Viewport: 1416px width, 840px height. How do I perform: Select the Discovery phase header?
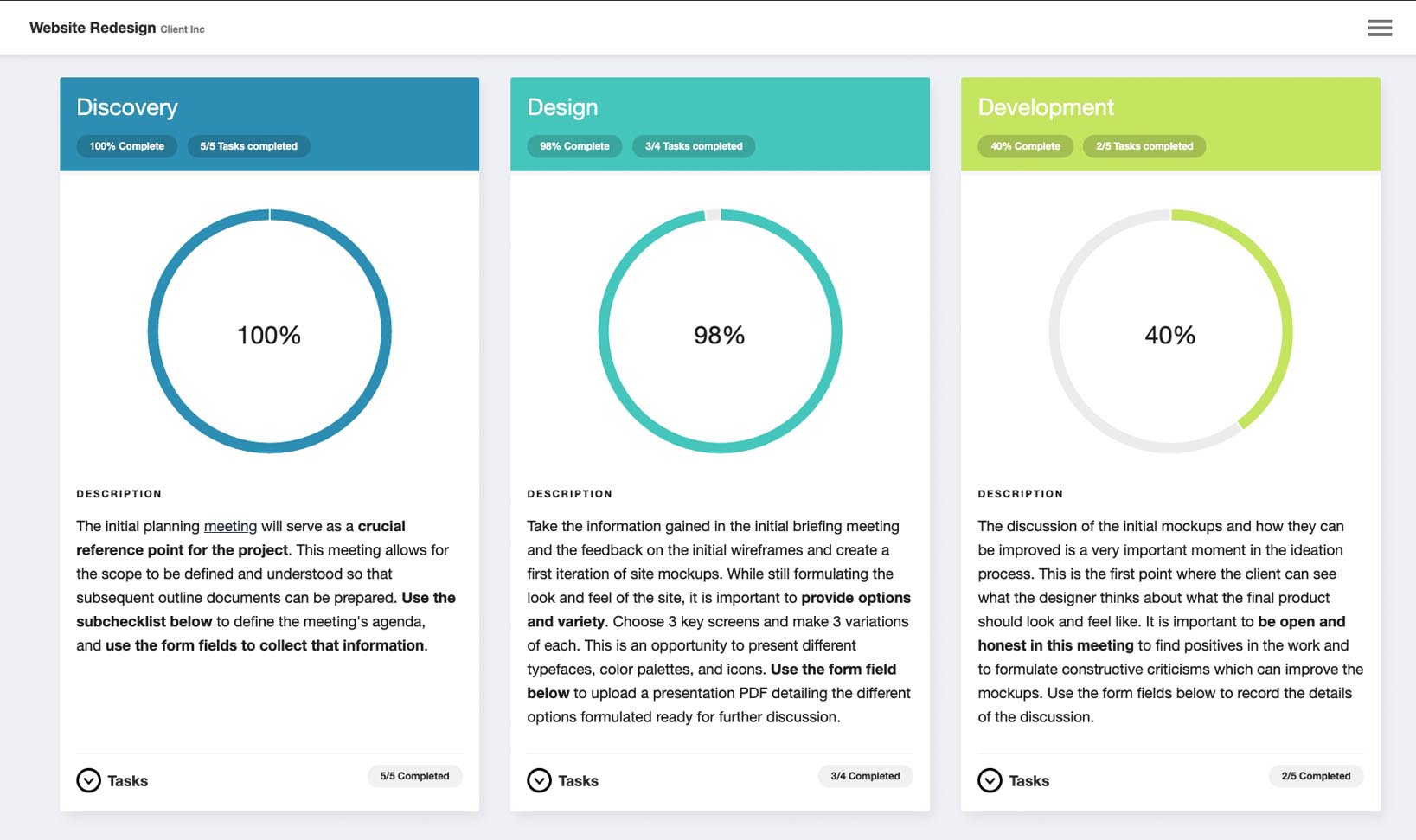click(x=126, y=106)
